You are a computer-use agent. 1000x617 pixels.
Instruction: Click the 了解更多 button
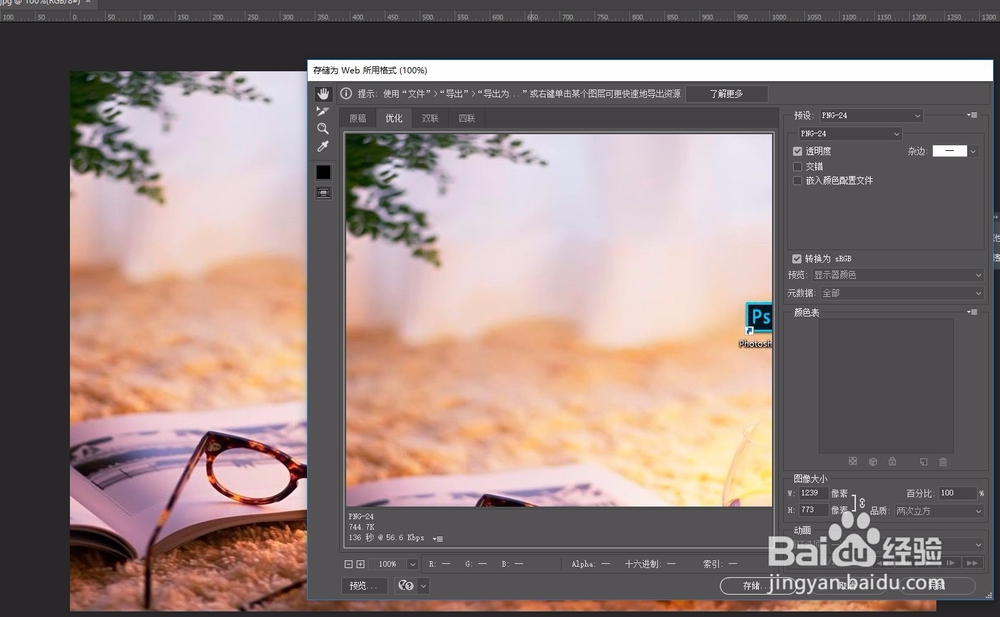726,94
